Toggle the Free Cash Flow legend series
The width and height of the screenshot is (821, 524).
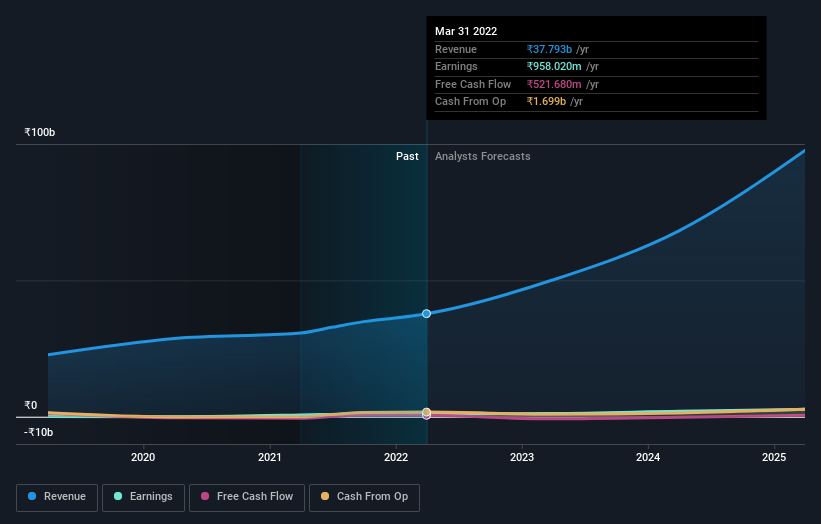tap(247, 497)
